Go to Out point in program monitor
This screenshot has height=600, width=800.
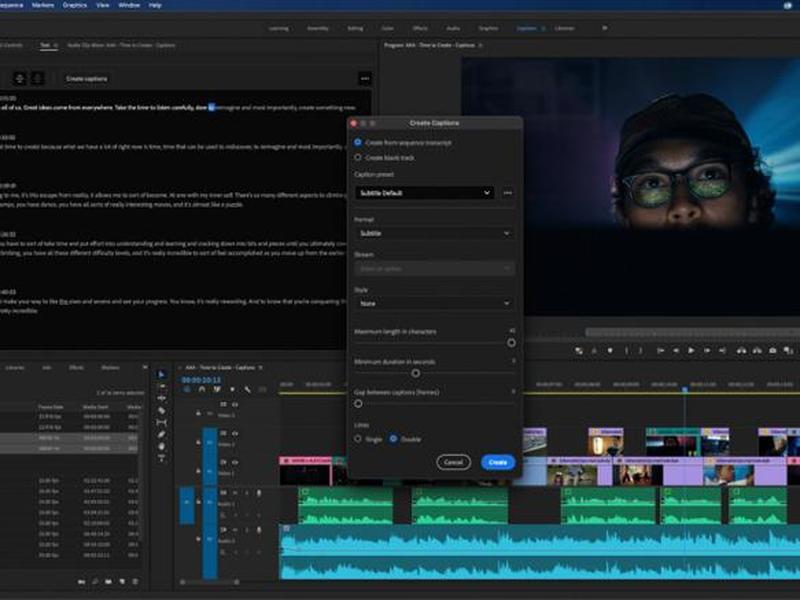(722, 351)
